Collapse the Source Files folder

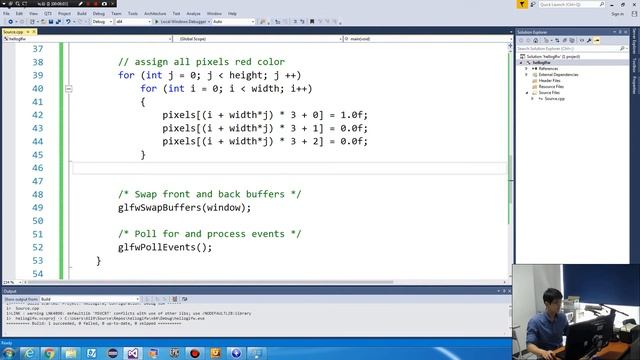[527, 93]
